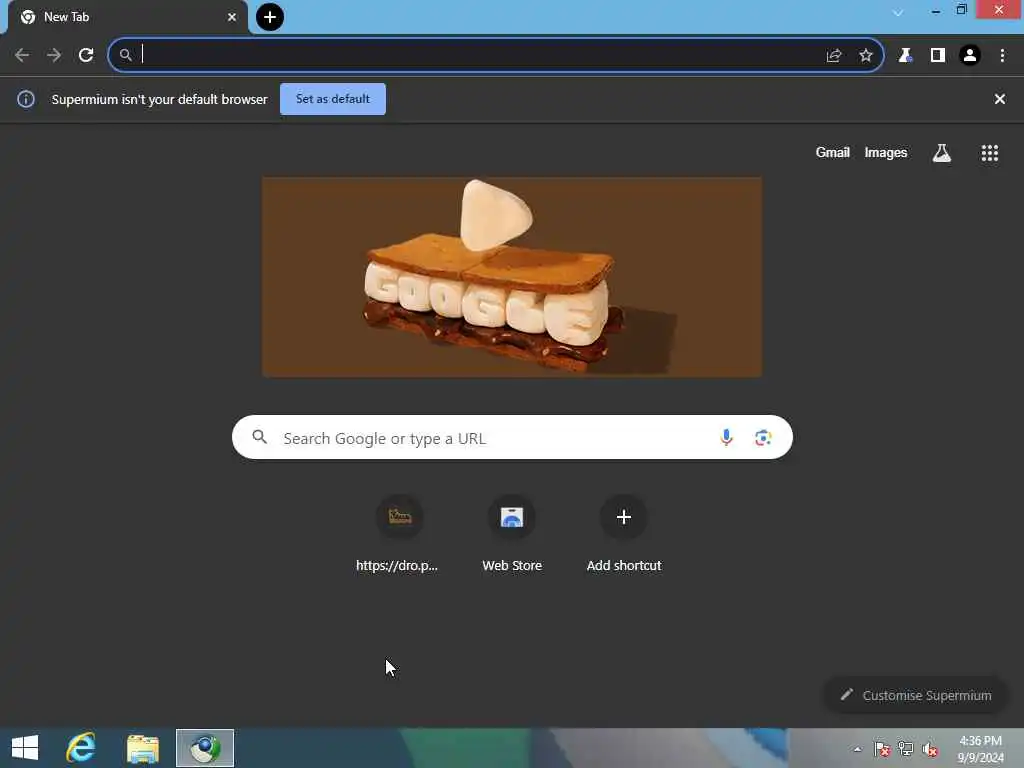
Task: Open Images link
Action: 886,152
